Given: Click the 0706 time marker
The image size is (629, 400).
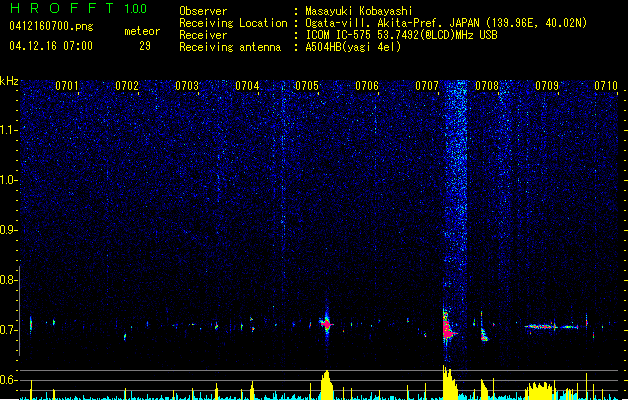Looking at the screenshot, I should (x=367, y=86).
